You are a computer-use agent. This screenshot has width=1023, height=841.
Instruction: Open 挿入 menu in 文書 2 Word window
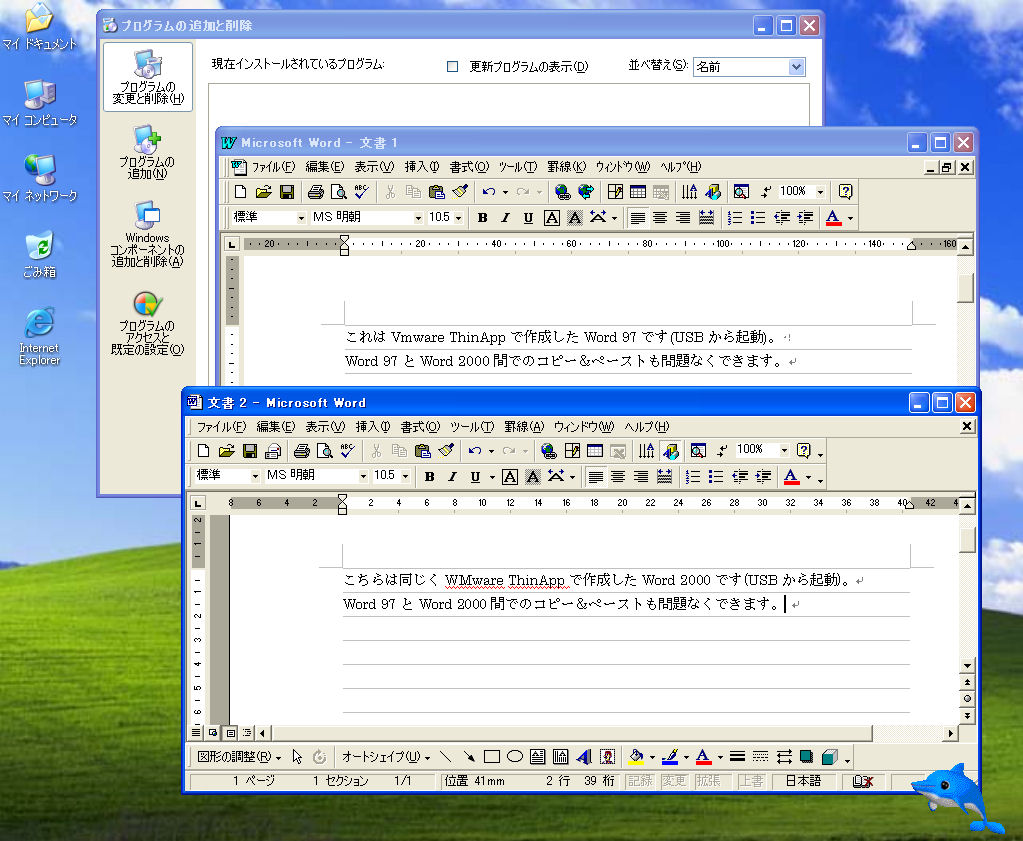tap(373, 427)
